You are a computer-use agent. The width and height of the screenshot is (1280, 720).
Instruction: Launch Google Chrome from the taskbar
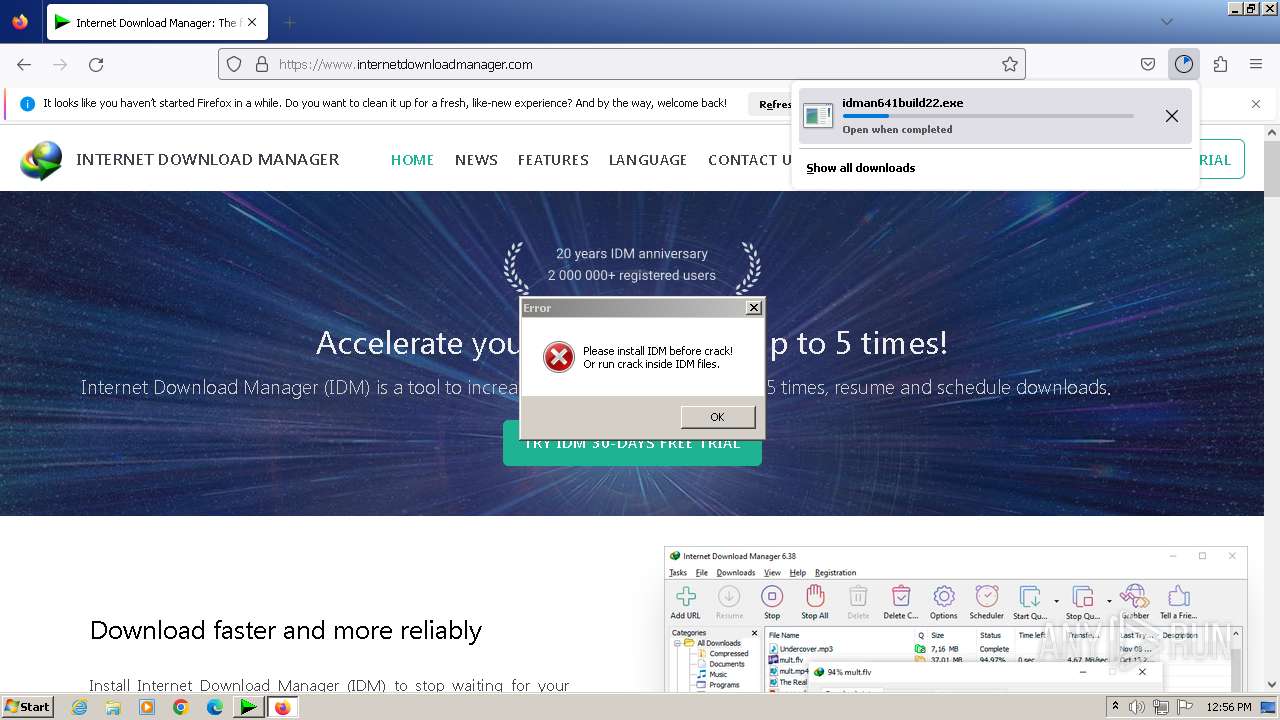(181, 707)
